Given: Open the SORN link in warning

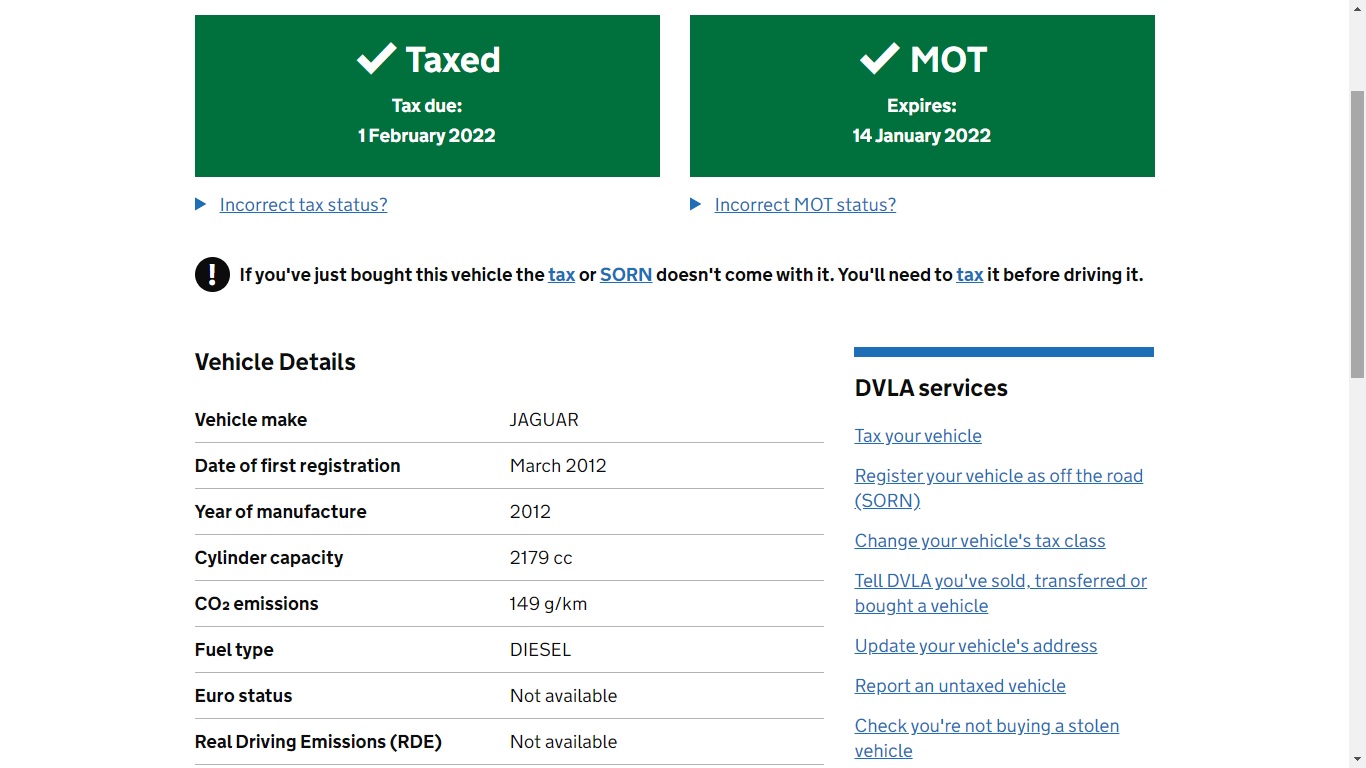Looking at the screenshot, I should coord(626,275).
